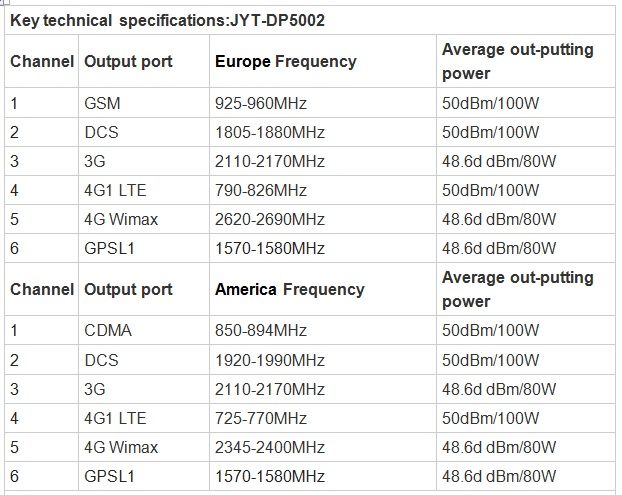Select the America Frequency header cell
The image size is (622, 495).
point(289,290)
